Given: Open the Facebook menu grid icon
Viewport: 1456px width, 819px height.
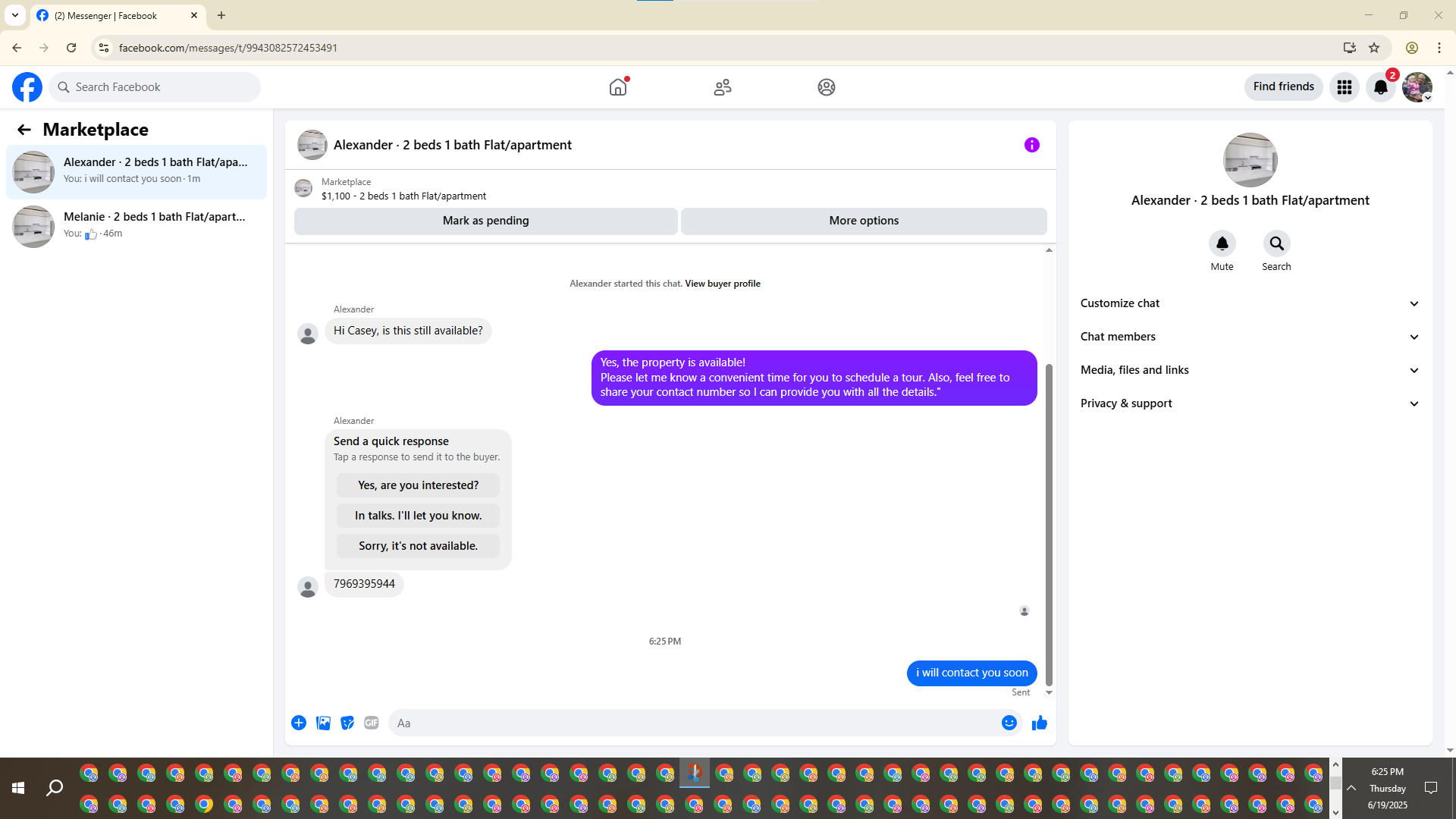Looking at the screenshot, I should click(1345, 87).
